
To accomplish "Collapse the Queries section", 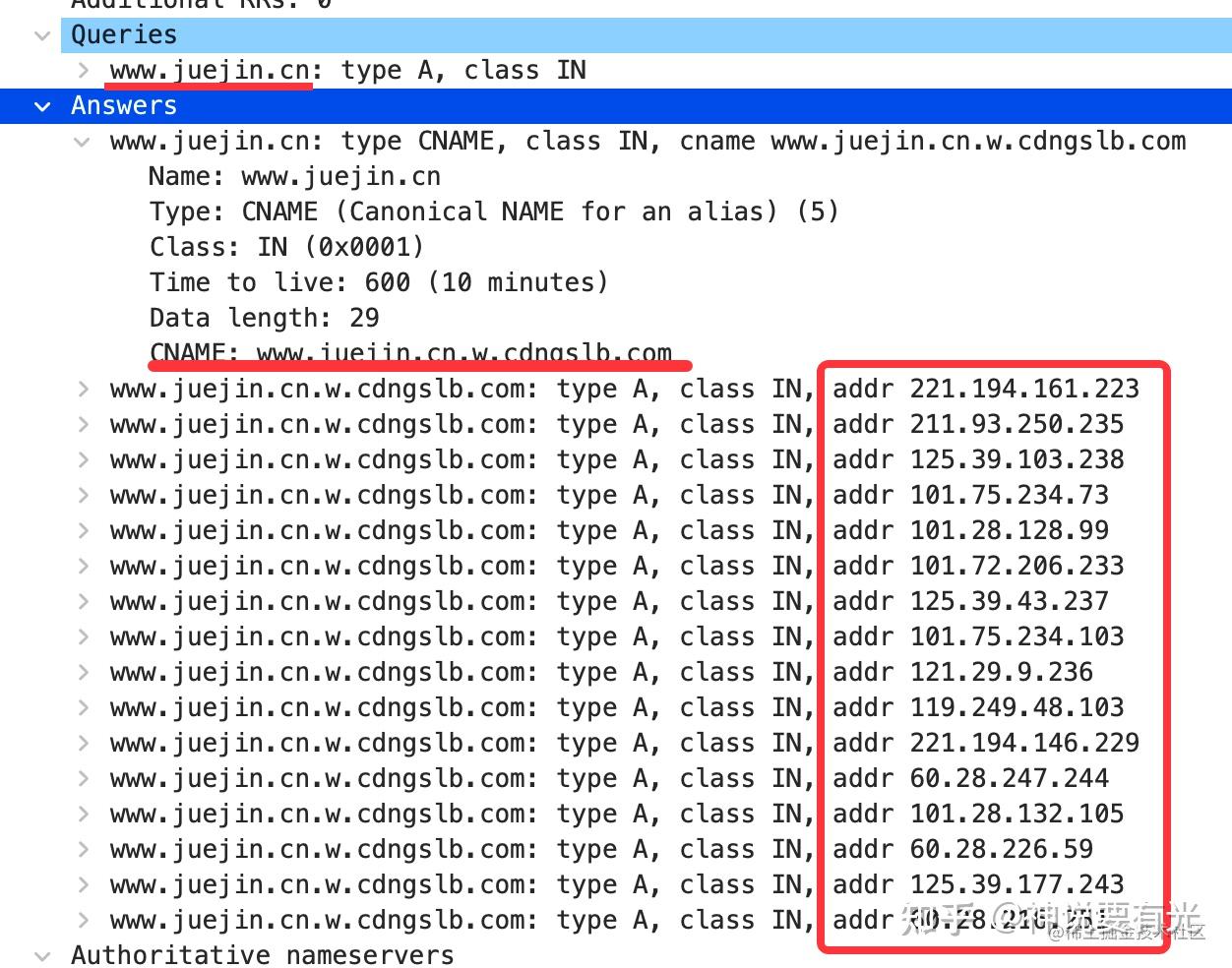I will 41,35.
